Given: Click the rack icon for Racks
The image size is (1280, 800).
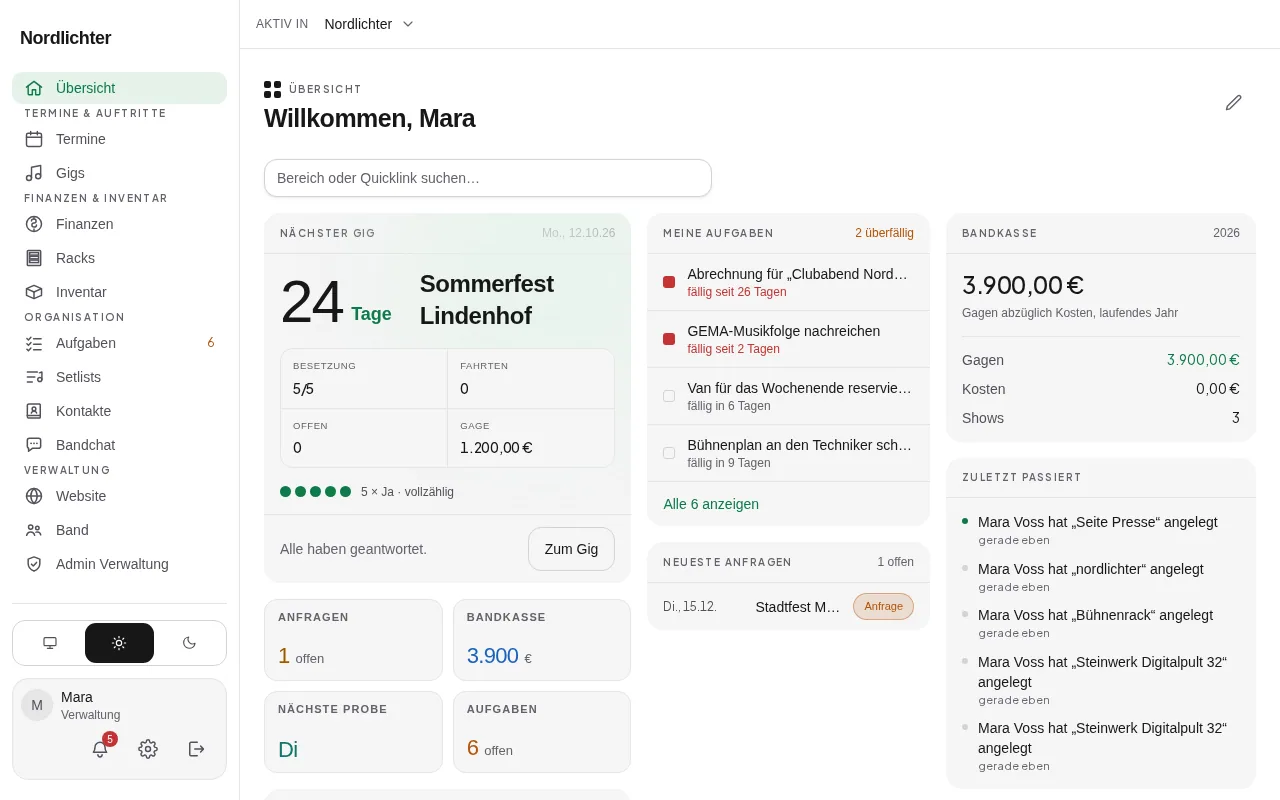Looking at the screenshot, I should point(34,258).
